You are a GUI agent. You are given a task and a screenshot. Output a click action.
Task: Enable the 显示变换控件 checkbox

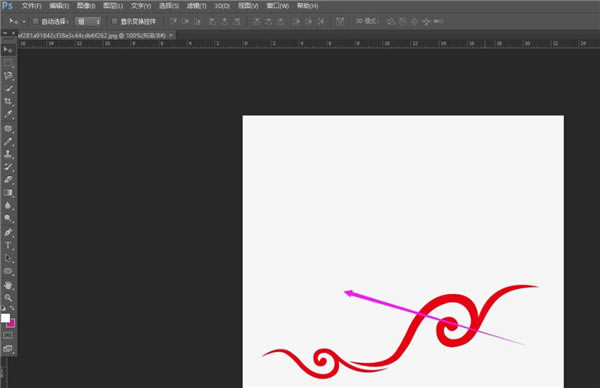click(x=114, y=21)
